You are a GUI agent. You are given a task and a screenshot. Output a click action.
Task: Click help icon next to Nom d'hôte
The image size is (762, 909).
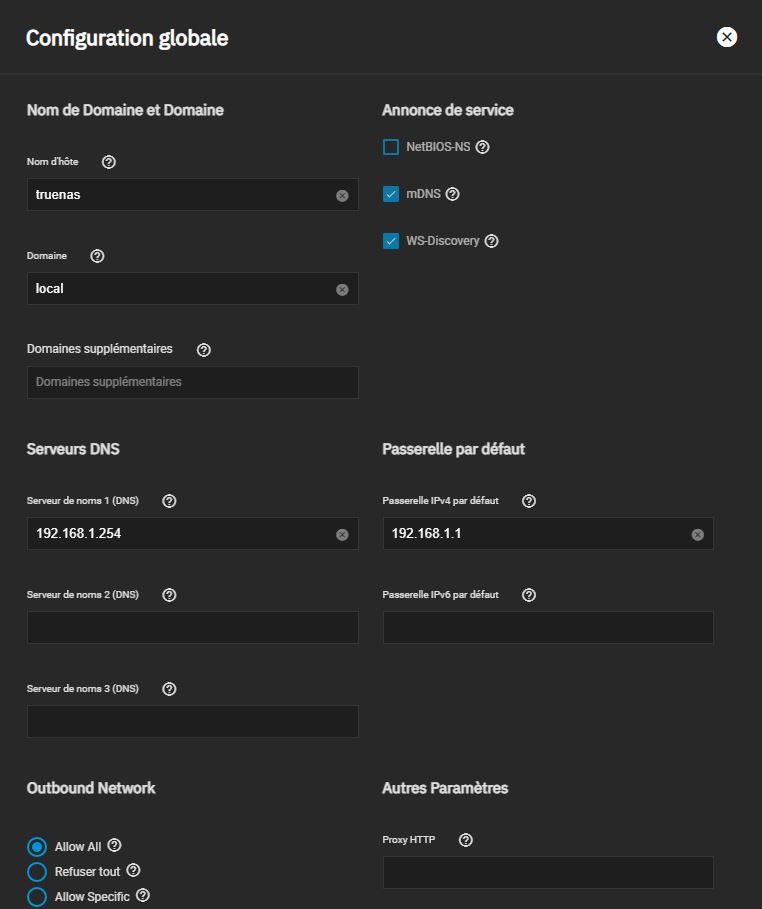tap(109, 162)
